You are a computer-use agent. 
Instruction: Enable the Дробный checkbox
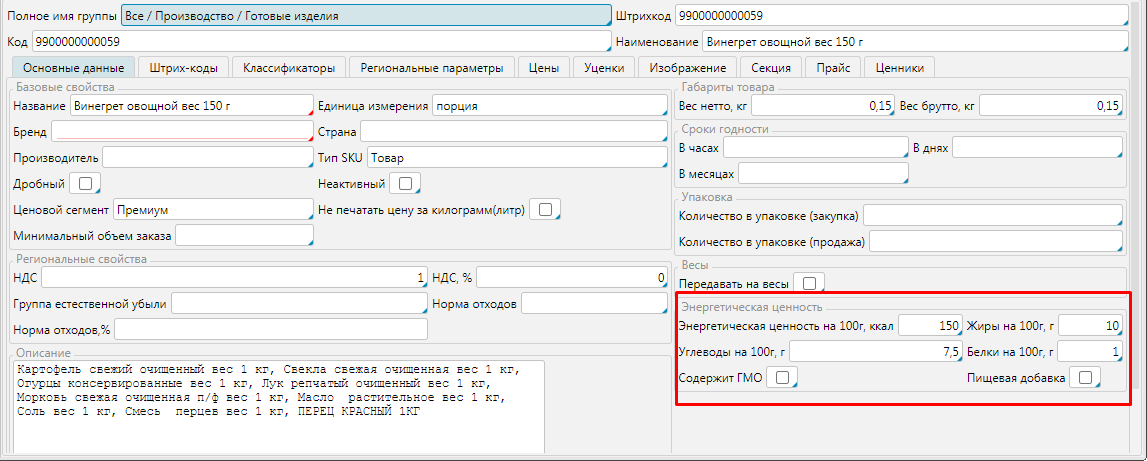84,184
